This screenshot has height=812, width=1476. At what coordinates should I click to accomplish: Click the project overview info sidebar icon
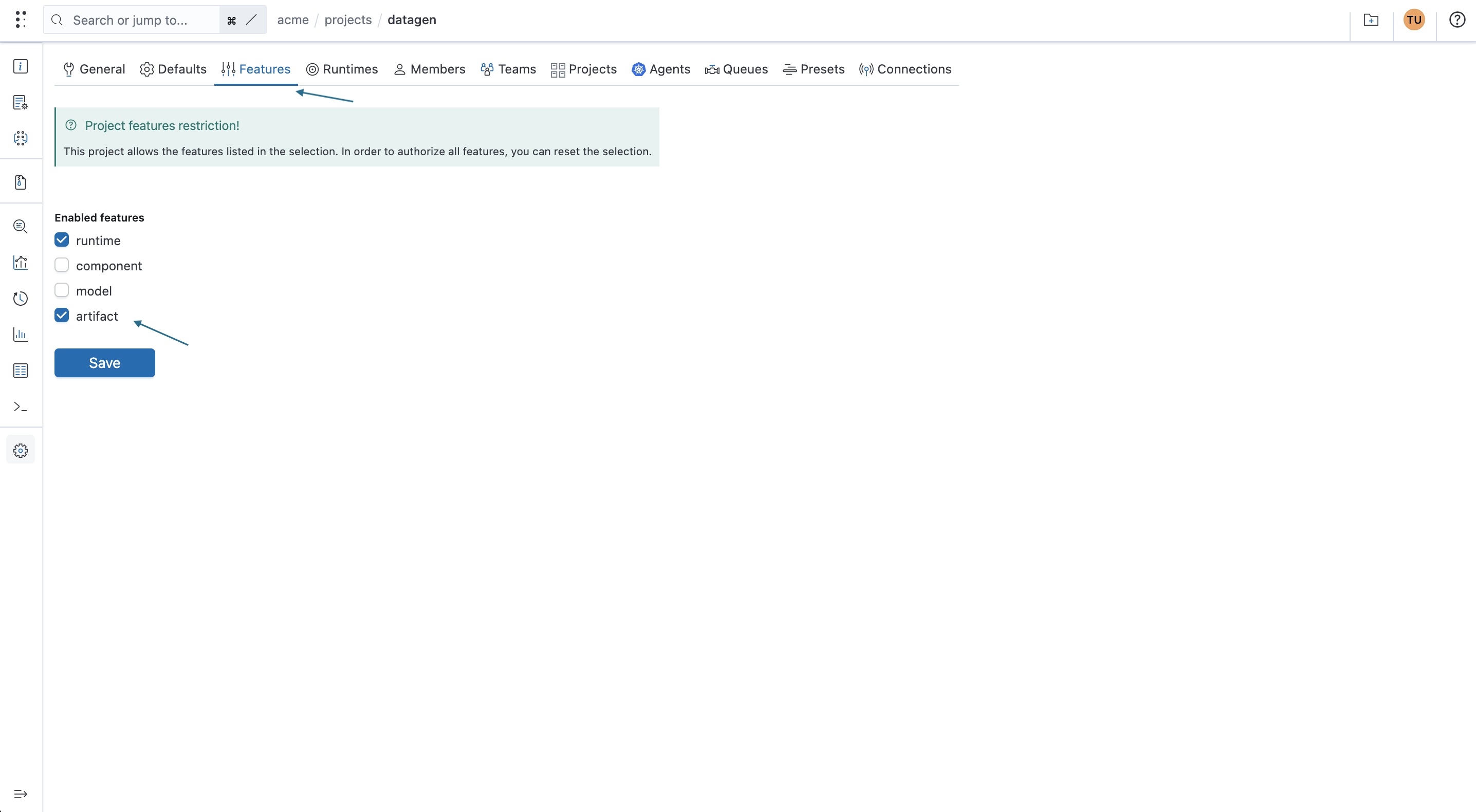click(x=21, y=66)
